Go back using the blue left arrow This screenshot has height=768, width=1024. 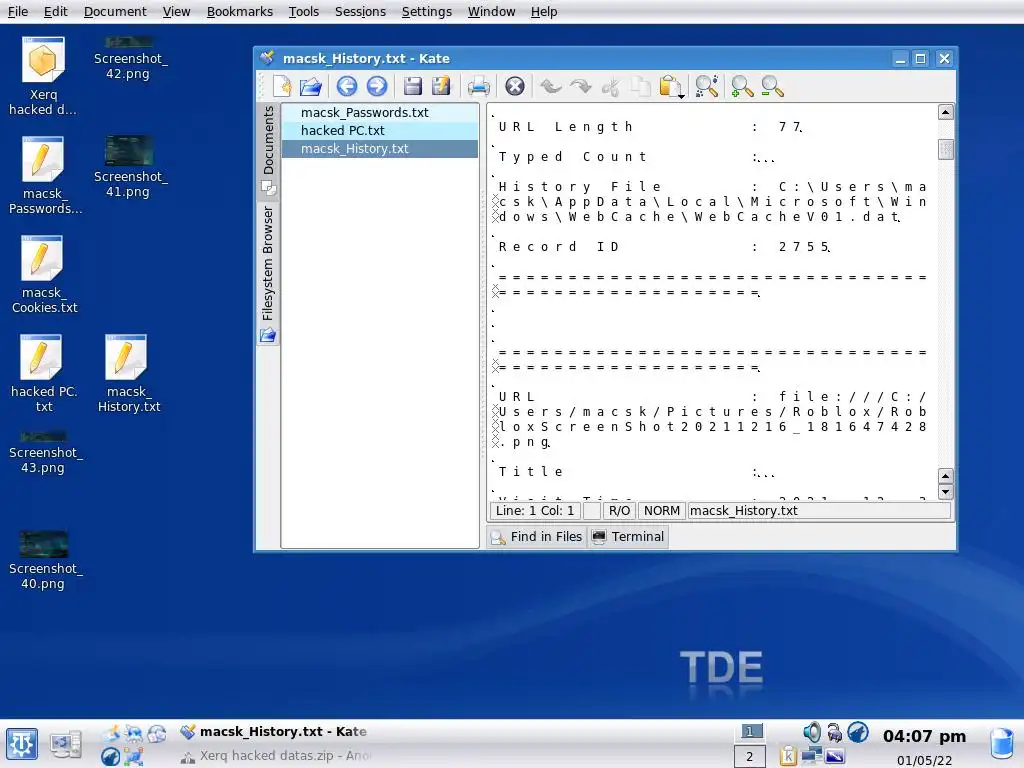click(347, 86)
